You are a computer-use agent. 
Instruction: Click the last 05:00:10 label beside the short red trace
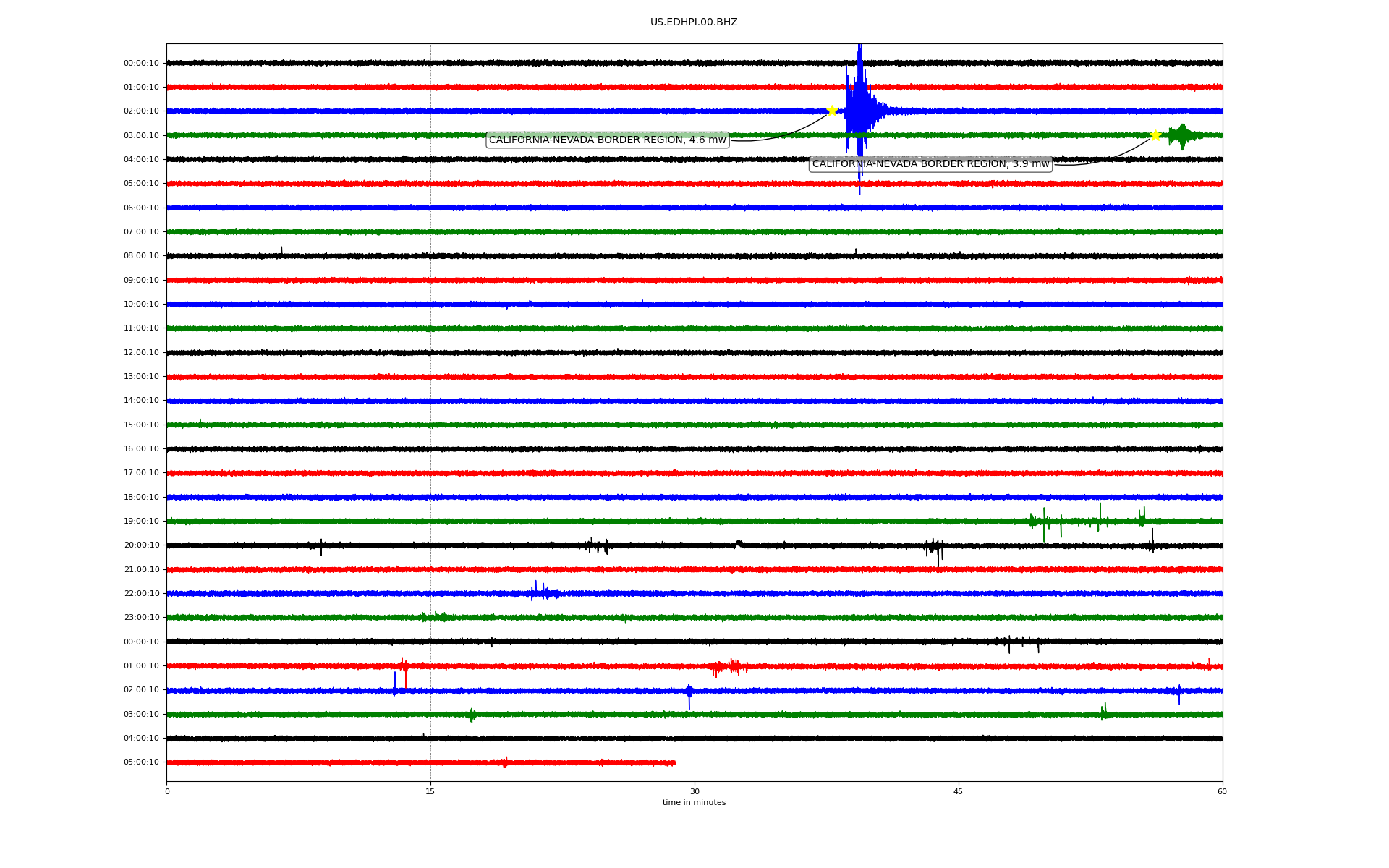(141, 762)
